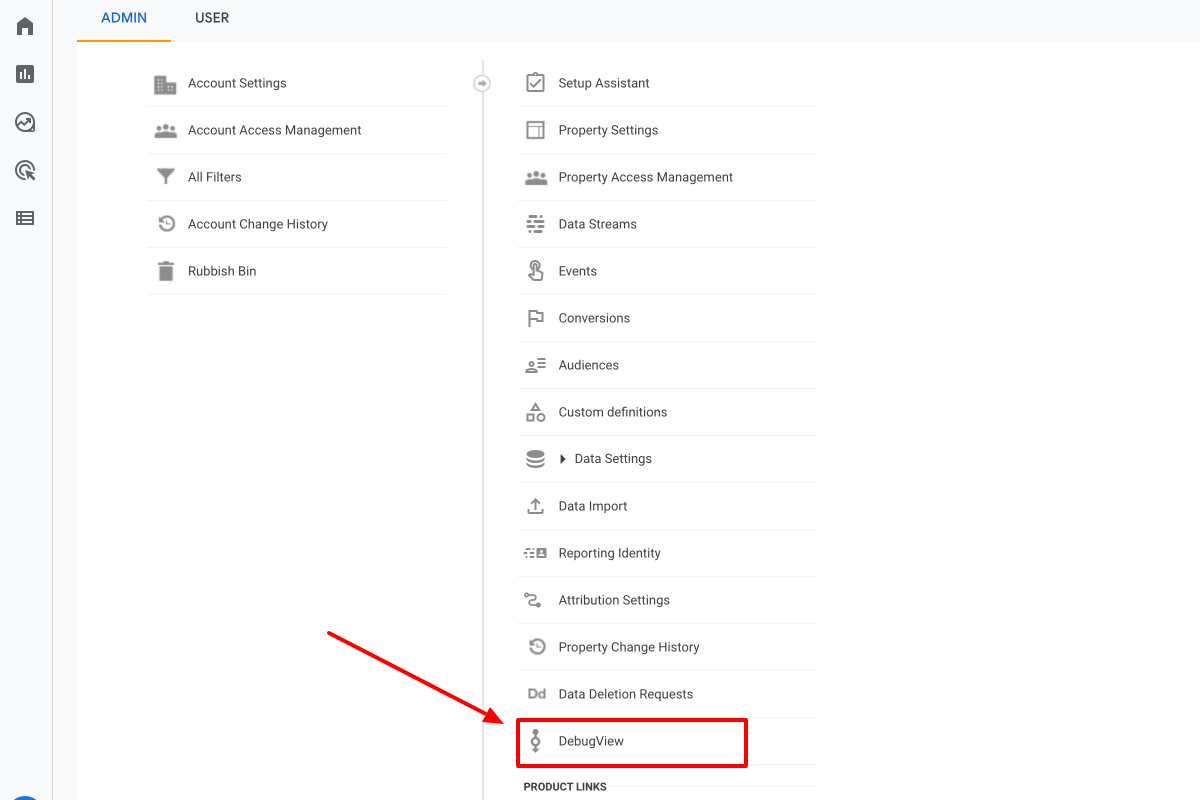Image resolution: width=1200 pixels, height=800 pixels.
Task: Click the Data Streams icon
Action: (535, 224)
